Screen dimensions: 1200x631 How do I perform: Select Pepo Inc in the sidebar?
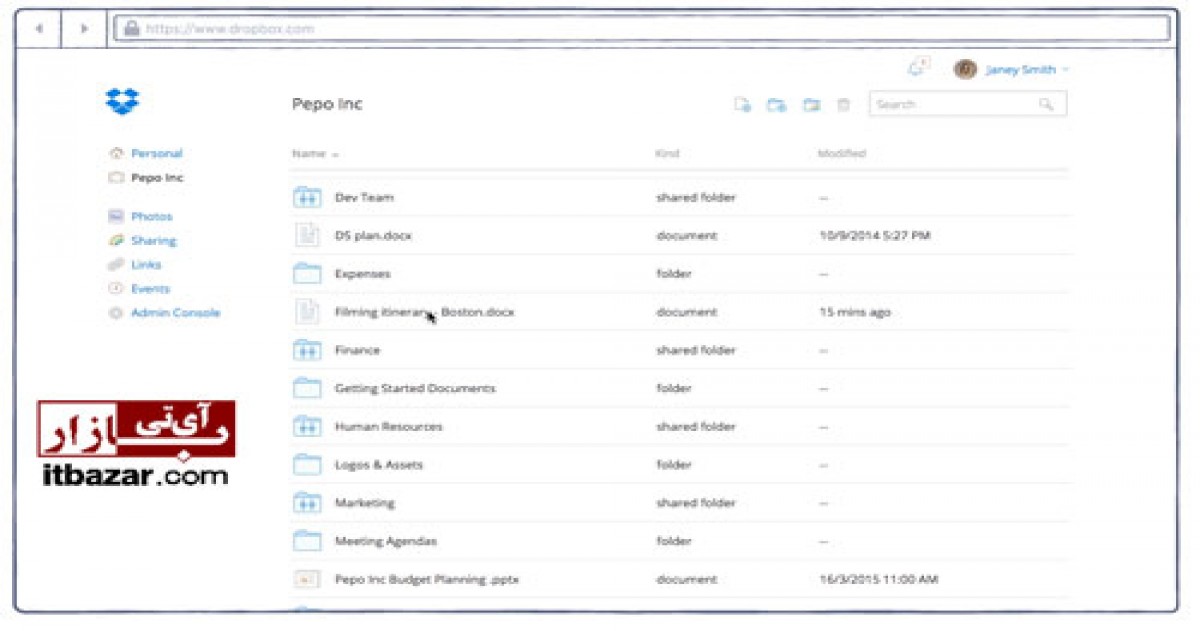[x=157, y=177]
